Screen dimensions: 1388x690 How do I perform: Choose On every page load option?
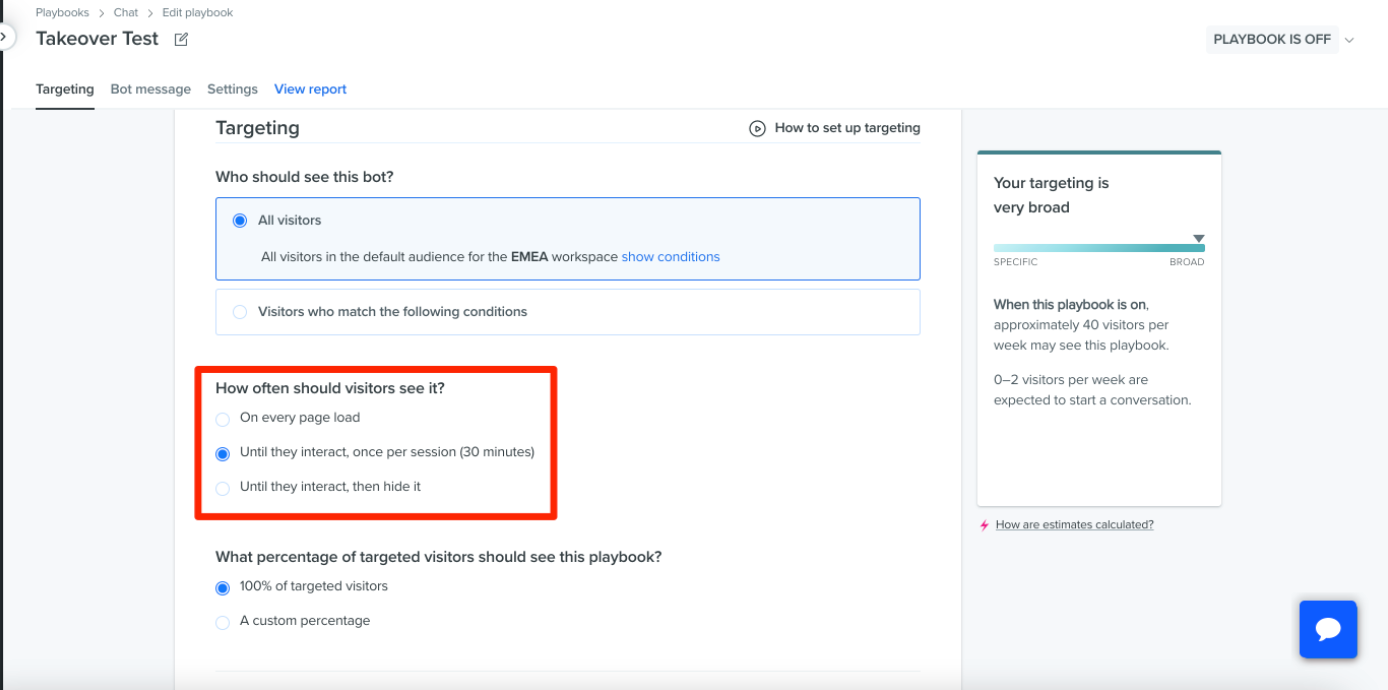coord(223,419)
